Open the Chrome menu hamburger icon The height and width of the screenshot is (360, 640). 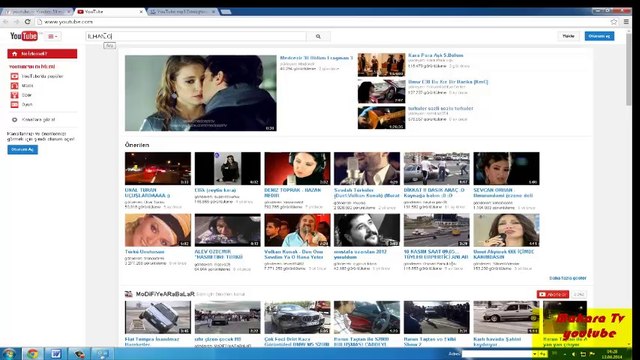(x=626, y=22)
